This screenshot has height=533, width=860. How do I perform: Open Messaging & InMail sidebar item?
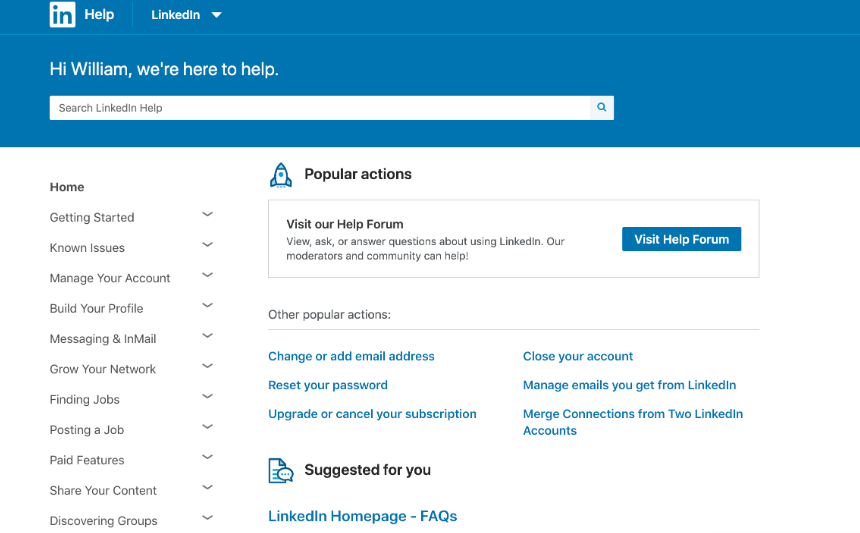[103, 339]
